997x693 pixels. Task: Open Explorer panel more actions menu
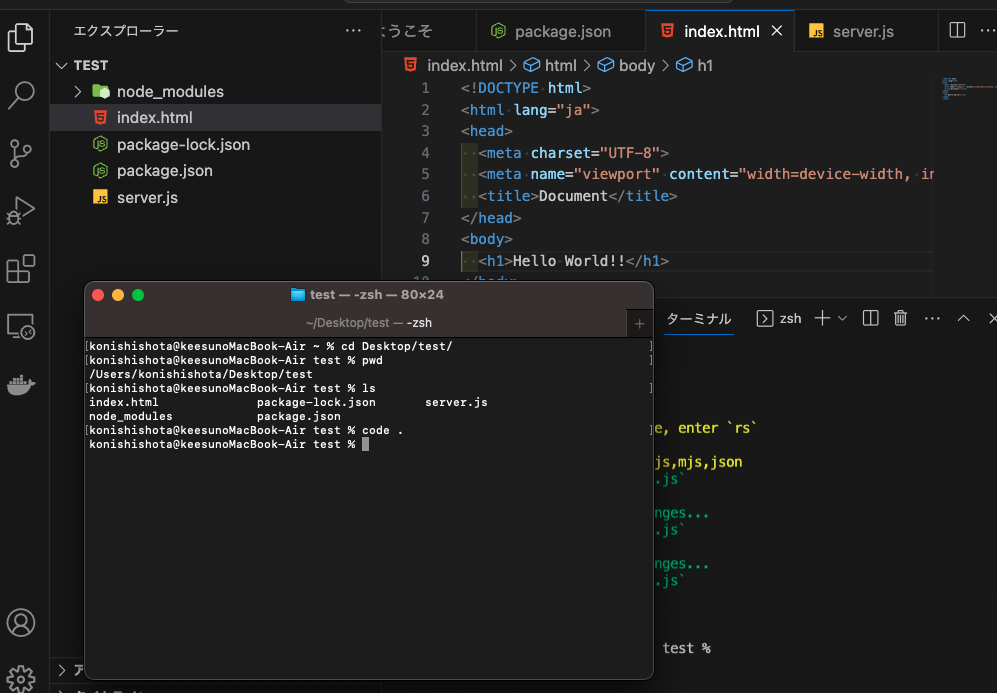pos(353,31)
